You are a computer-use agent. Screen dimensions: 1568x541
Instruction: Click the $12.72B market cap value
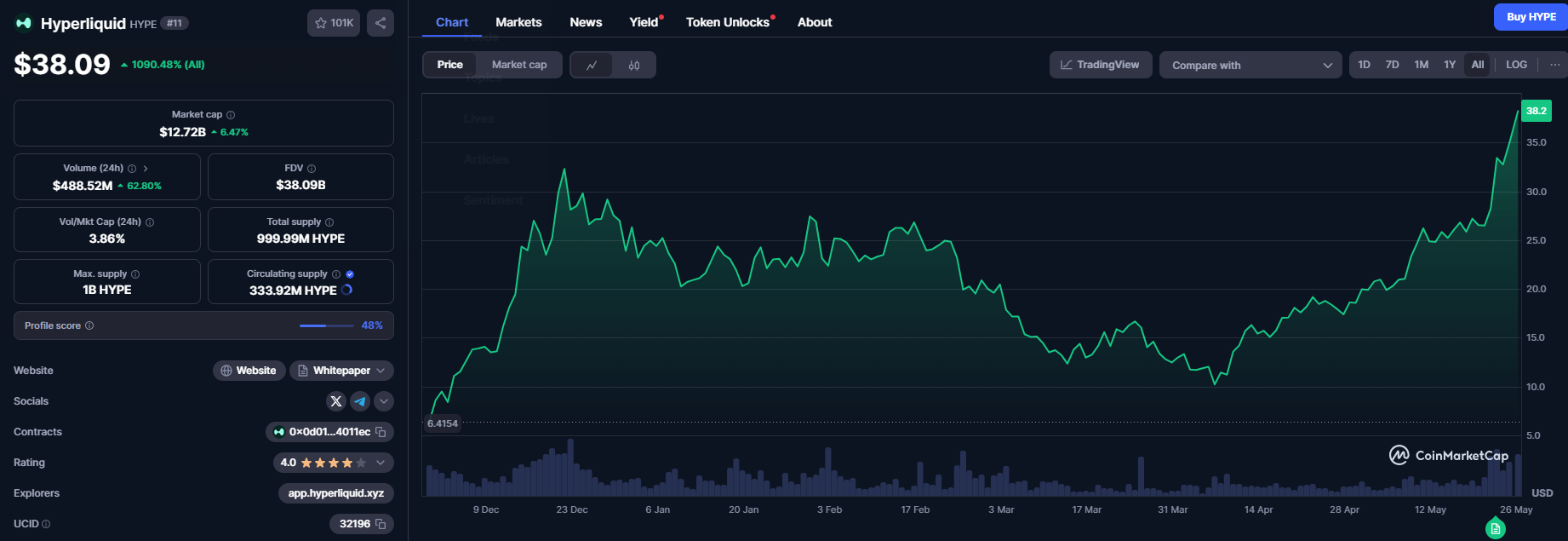[182, 132]
